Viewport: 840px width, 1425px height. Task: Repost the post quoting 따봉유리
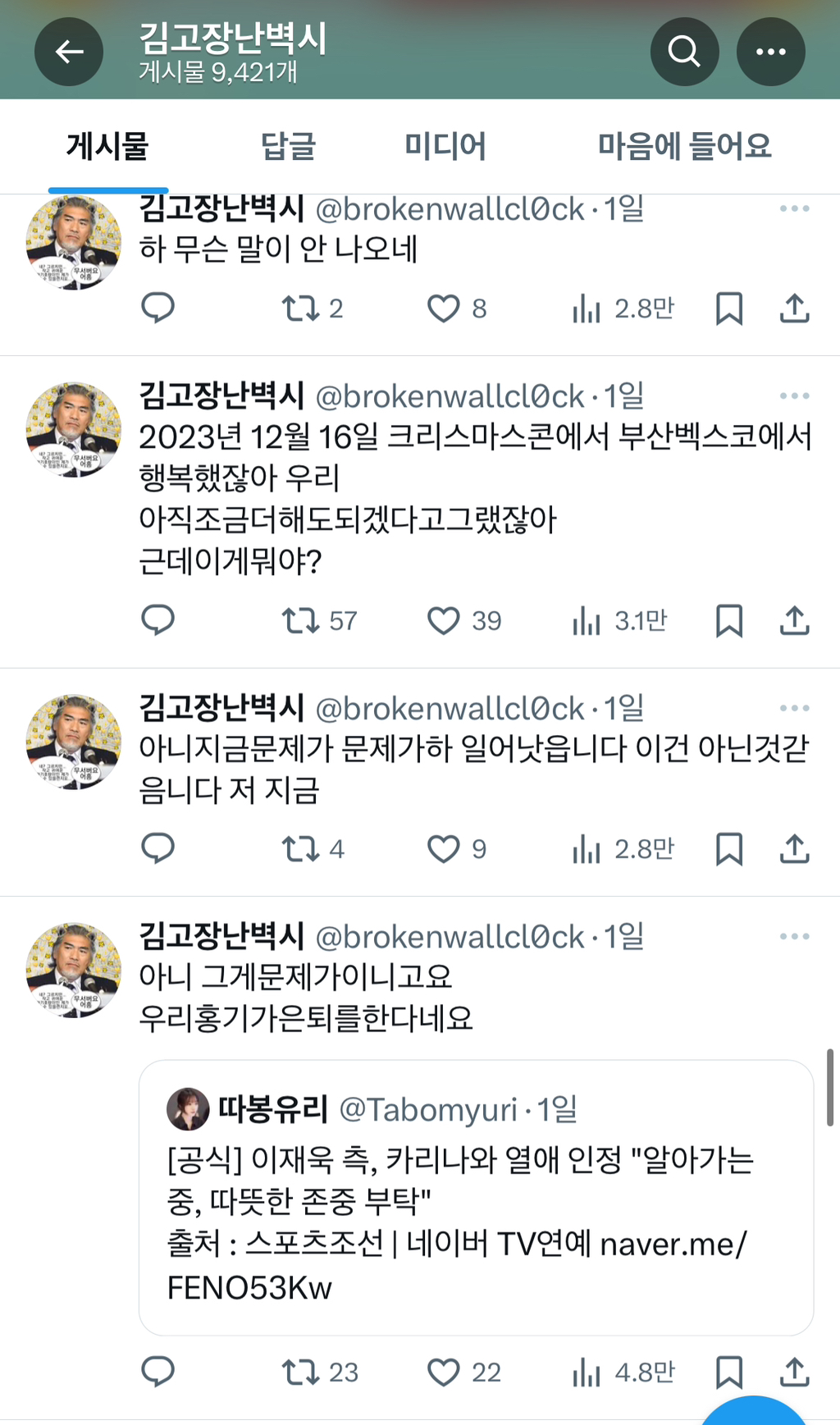pos(301,1372)
